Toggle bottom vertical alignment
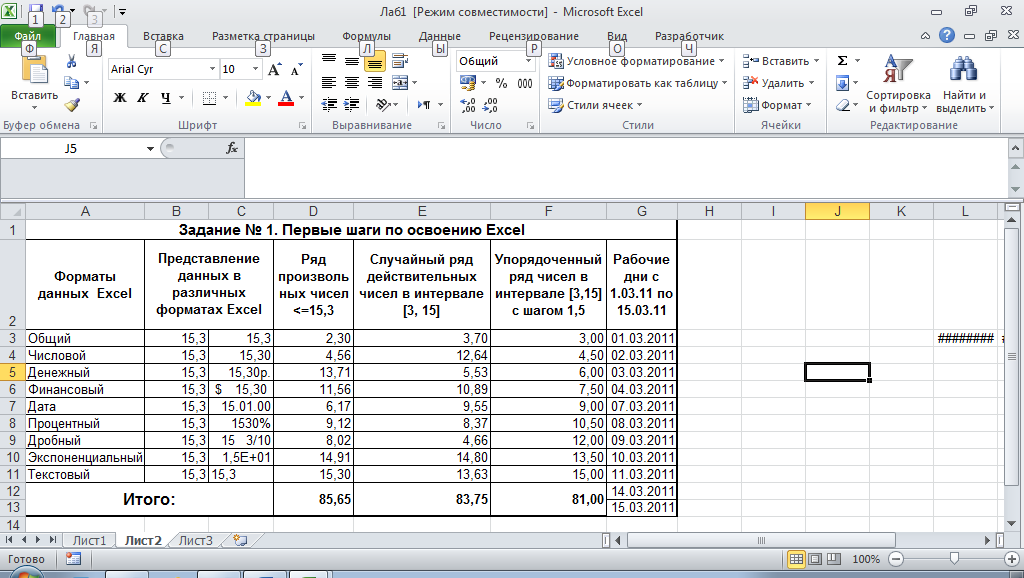The width and height of the screenshot is (1024, 578). [375, 61]
